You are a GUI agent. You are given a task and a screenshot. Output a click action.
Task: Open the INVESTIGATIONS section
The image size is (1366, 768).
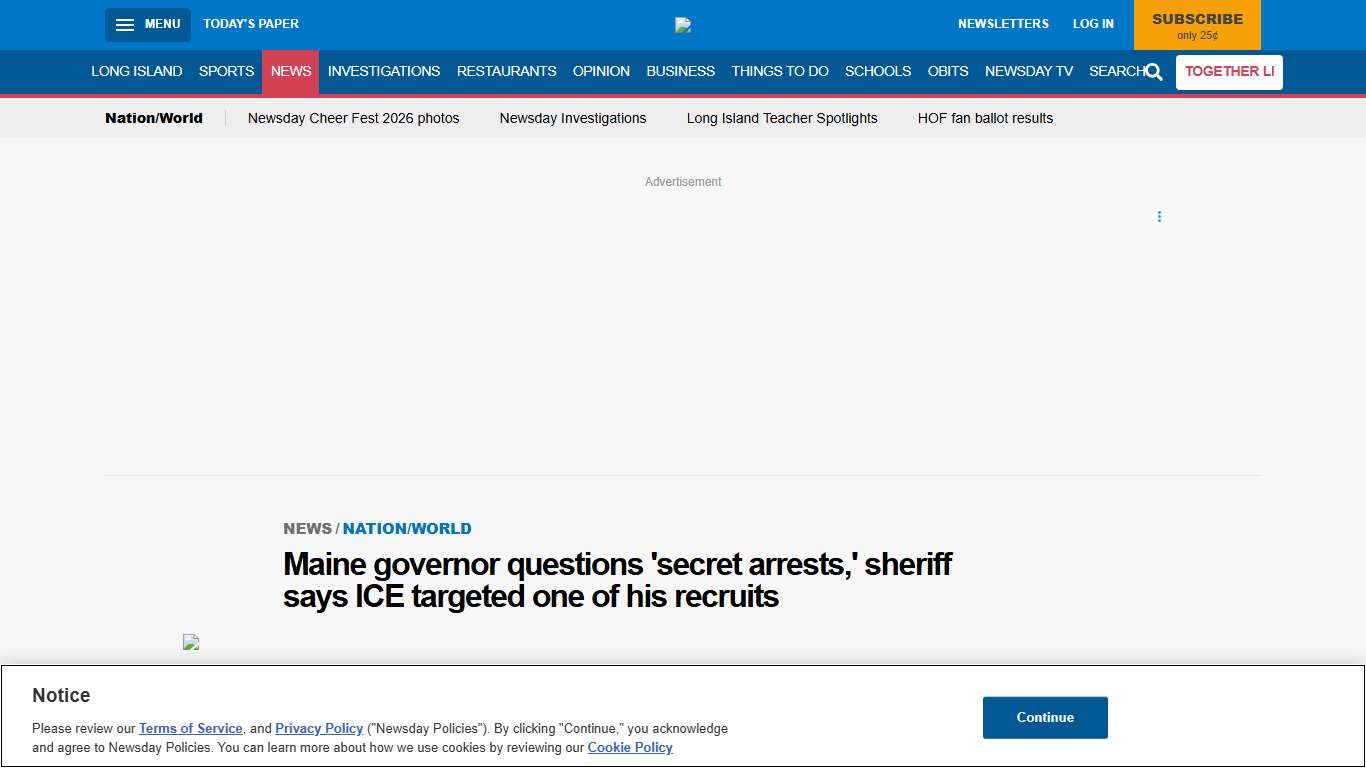384,71
